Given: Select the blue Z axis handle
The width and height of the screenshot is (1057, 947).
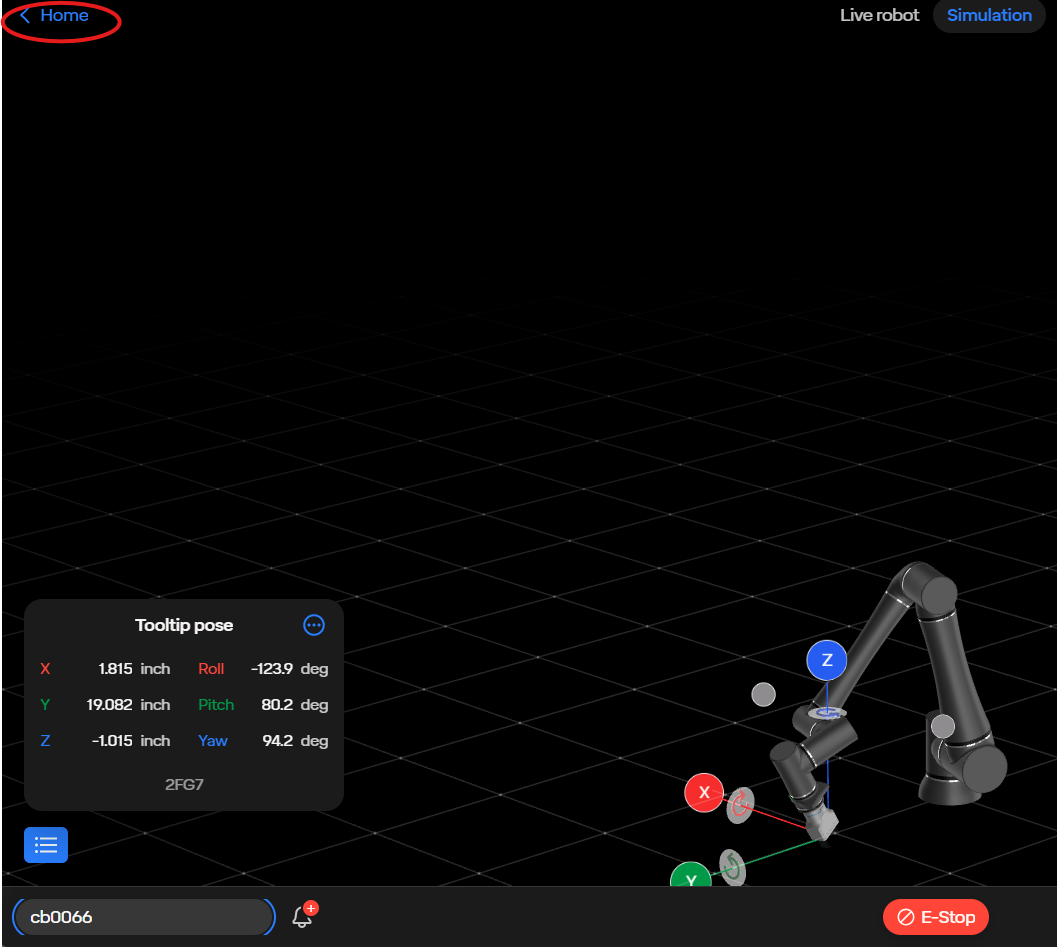Looking at the screenshot, I should [826, 660].
